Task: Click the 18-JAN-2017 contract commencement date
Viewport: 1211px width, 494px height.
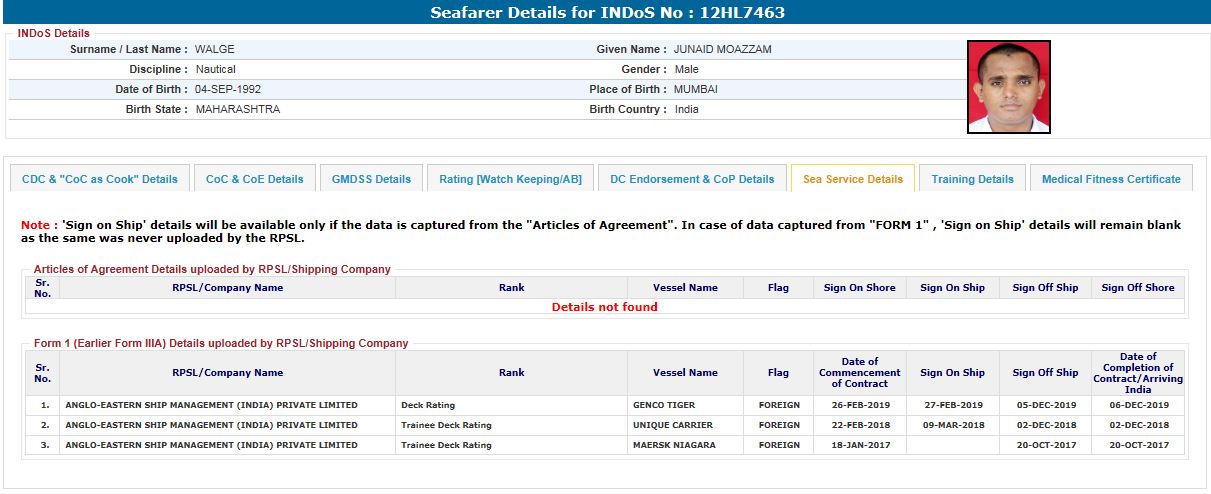Action: [859, 445]
